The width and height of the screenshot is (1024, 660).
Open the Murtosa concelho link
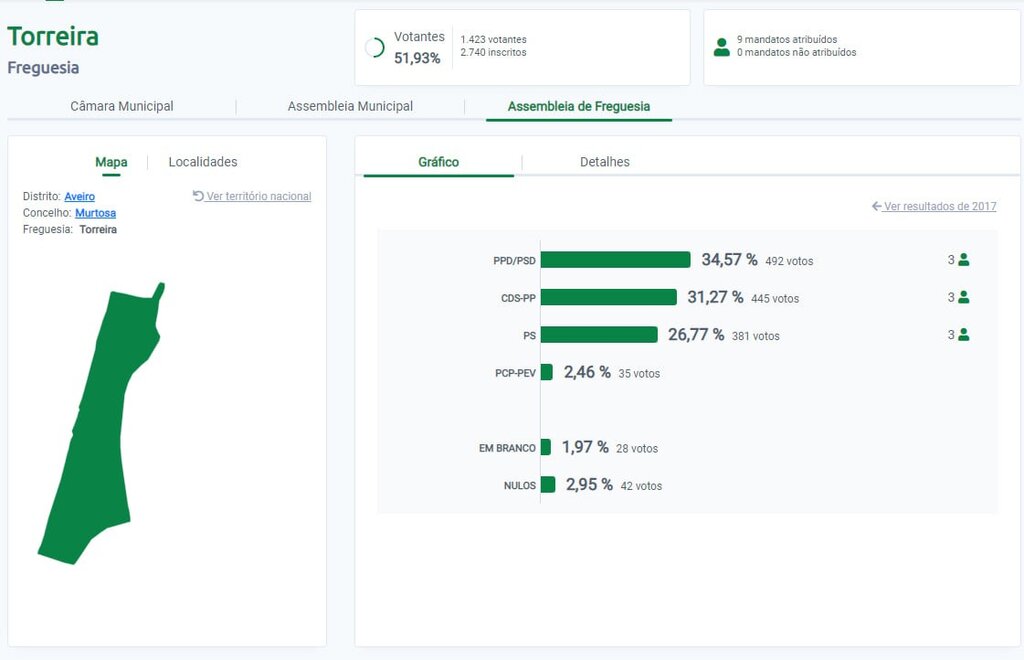95,213
